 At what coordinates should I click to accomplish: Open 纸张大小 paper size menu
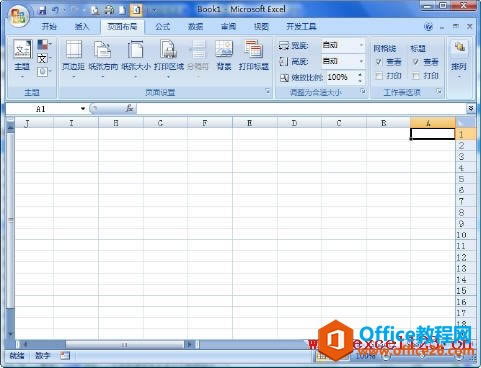click(135, 59)
